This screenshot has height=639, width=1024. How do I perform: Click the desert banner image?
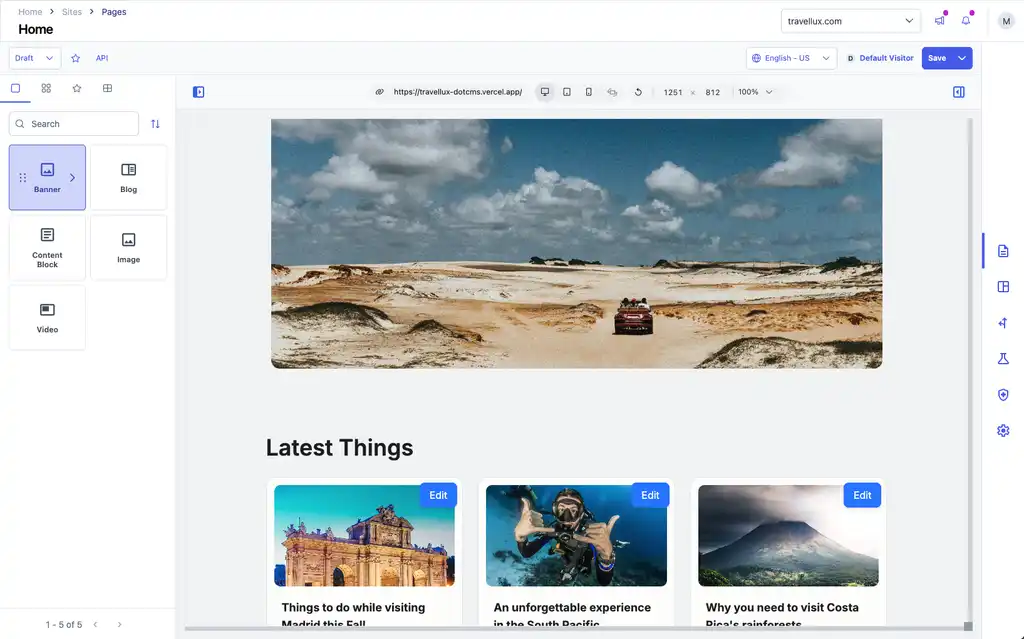coord(577,244)
